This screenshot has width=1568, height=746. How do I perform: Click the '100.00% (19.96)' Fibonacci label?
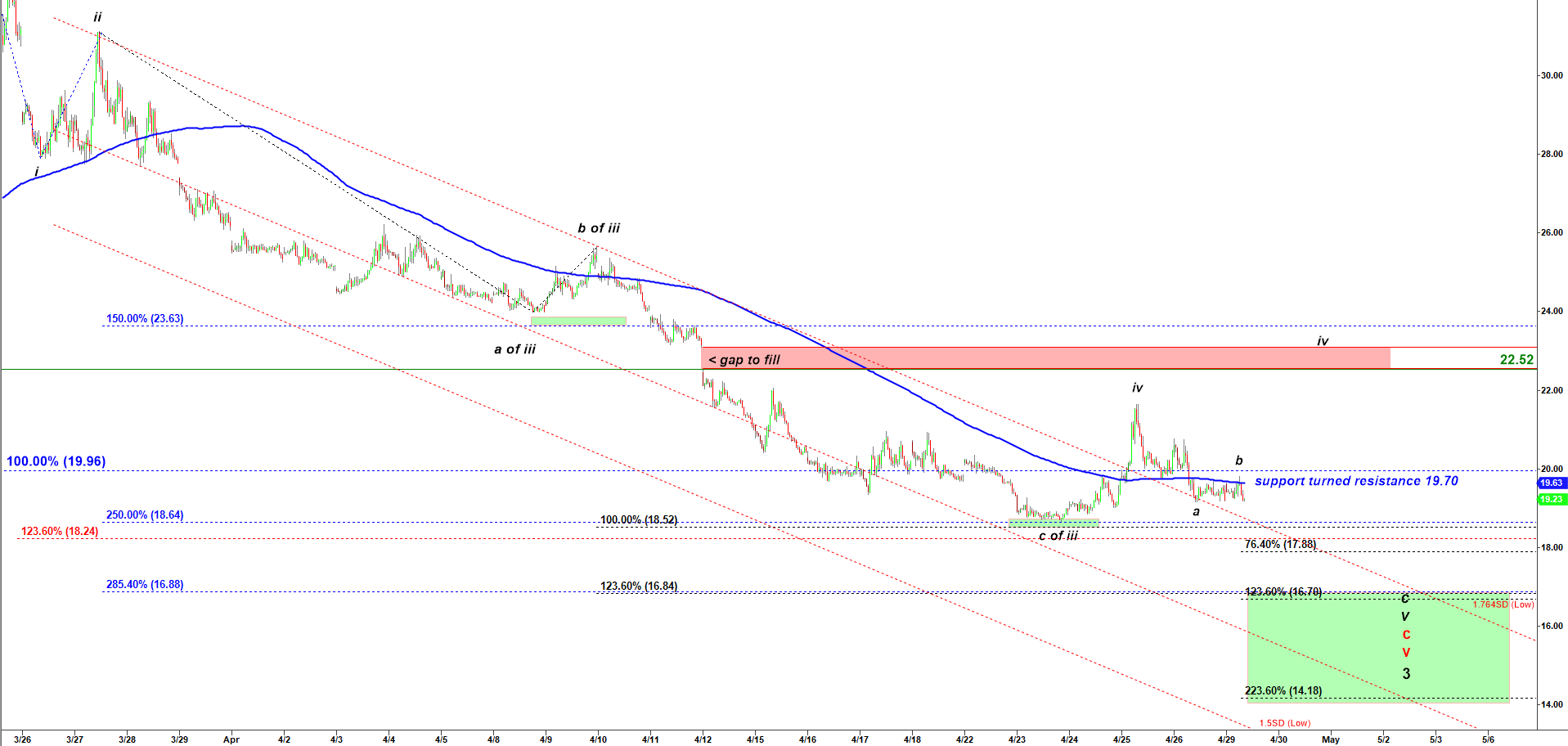pyautogui.click(x=56, y=461)
